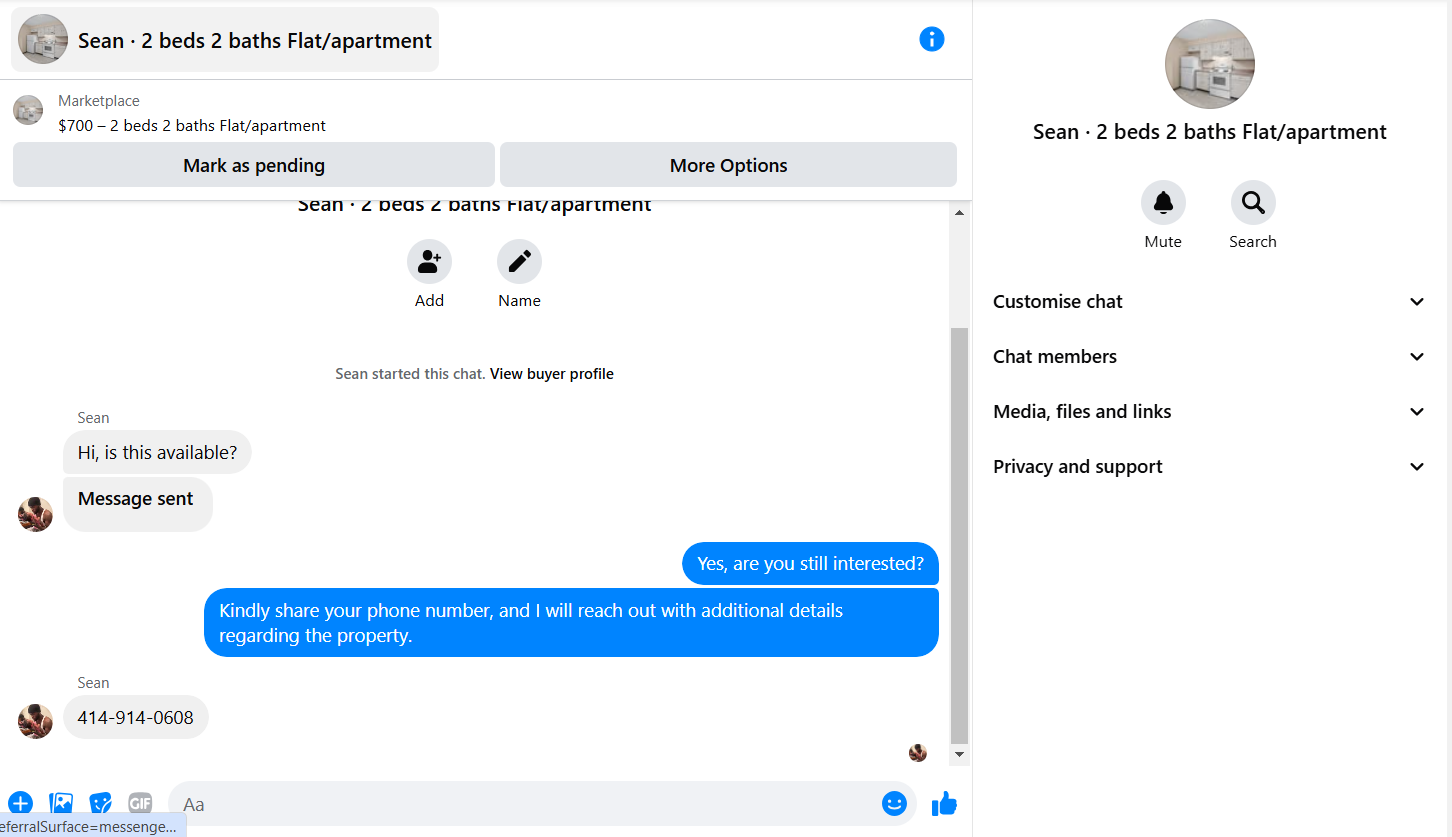Open the $700 2 beds 2 baths listing link
Image resolution: width=1452 pixels, height=837 pixels.
192,126
